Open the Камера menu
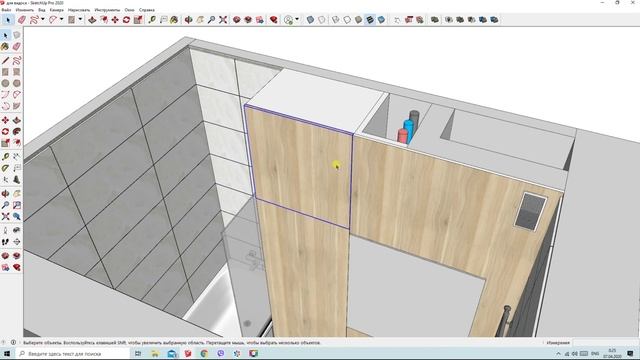Image resolution: width=640 pixels, height=360 pixels. pos(56,10)
